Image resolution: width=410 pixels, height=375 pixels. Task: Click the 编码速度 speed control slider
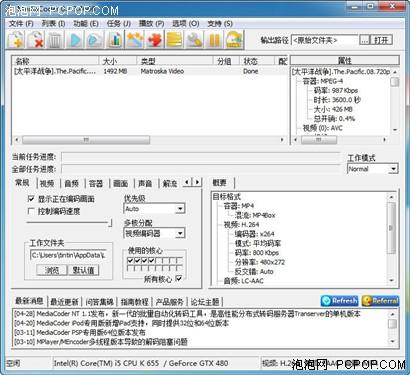point(69,222)
